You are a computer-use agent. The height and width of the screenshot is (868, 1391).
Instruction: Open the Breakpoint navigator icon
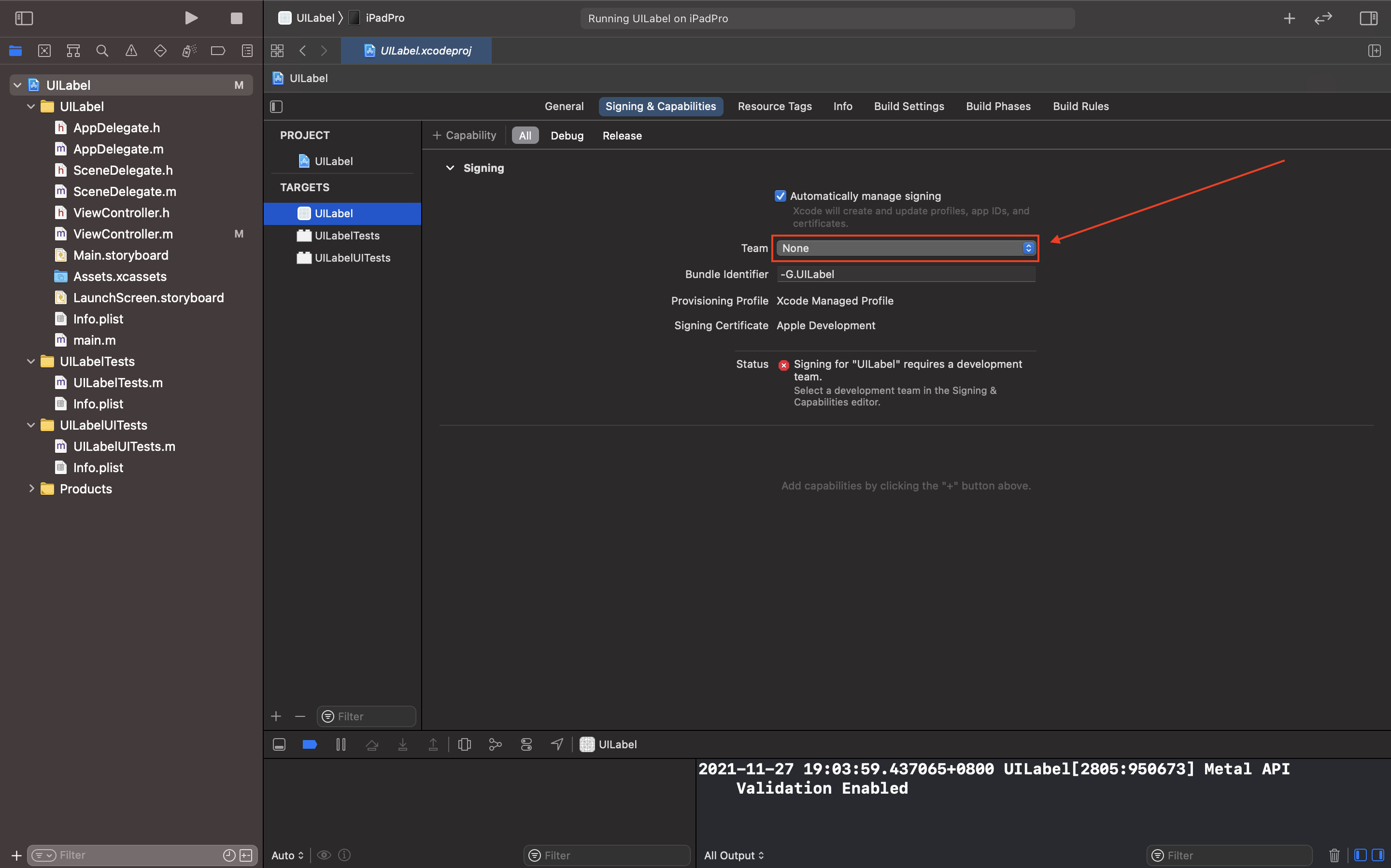point(218,51)
